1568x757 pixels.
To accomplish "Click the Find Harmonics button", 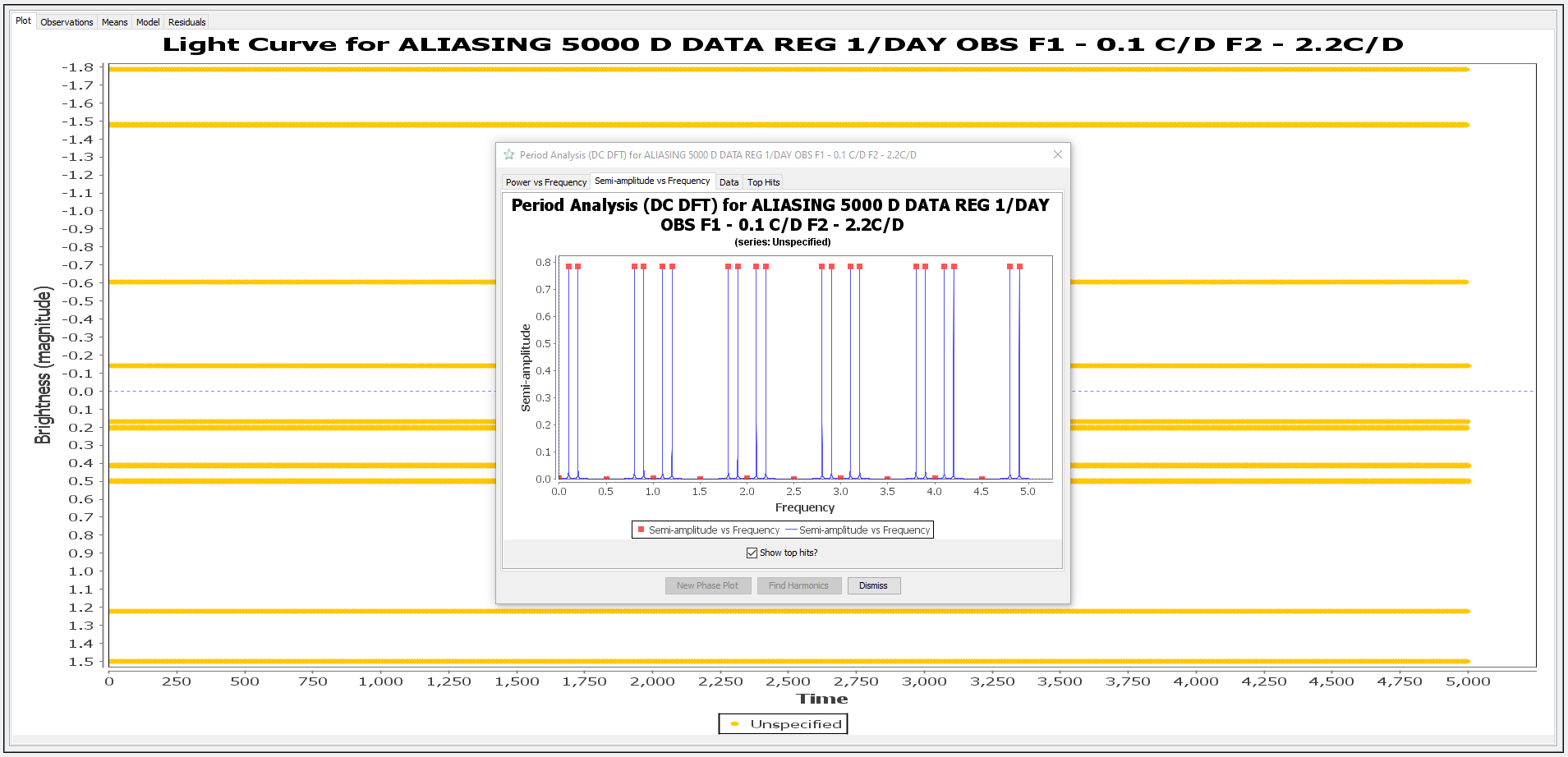I will click(x=798, y=585).
